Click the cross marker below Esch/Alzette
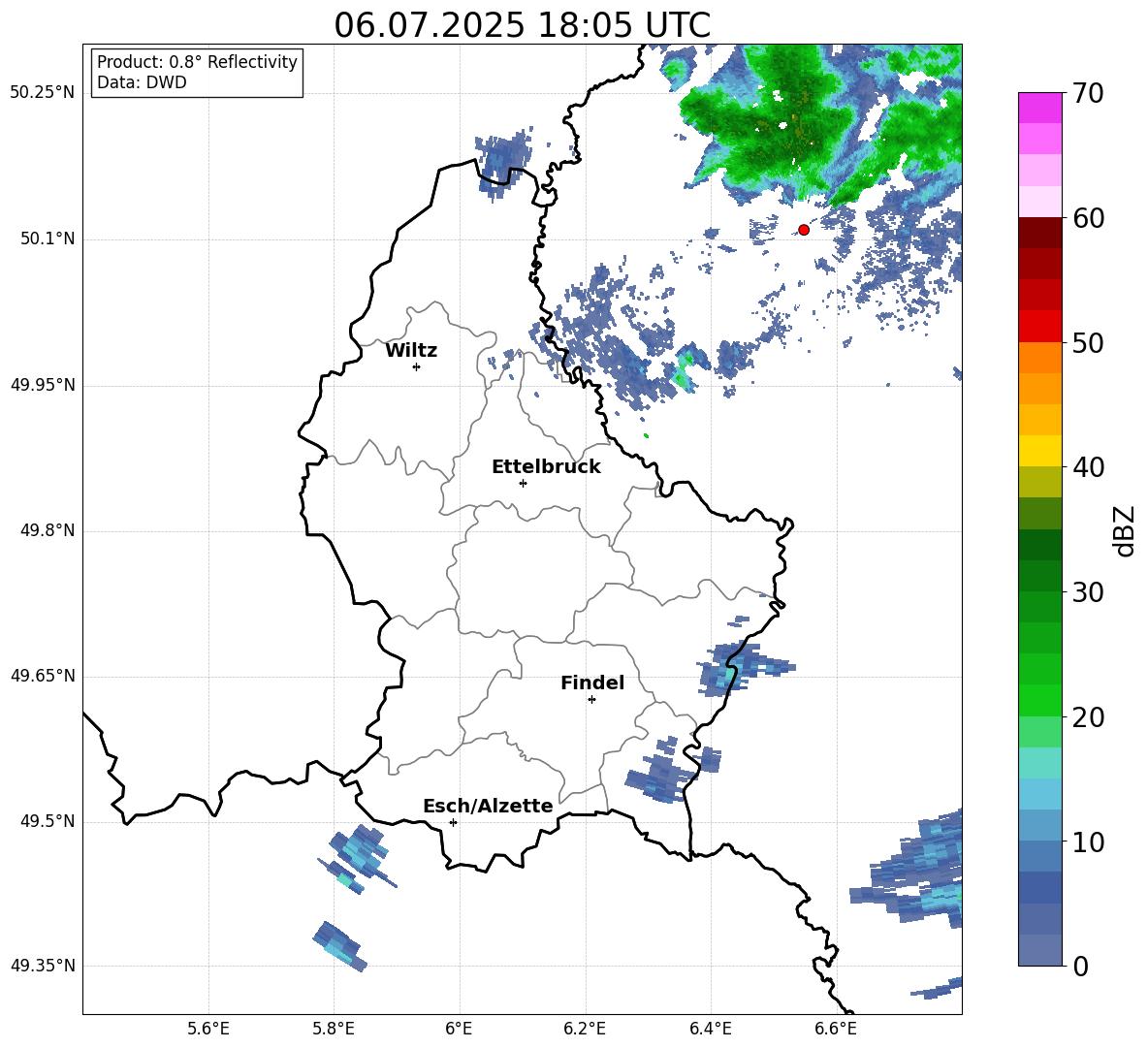Image resolution: width=1148 pixels, height=1048 pixels. 453,822
